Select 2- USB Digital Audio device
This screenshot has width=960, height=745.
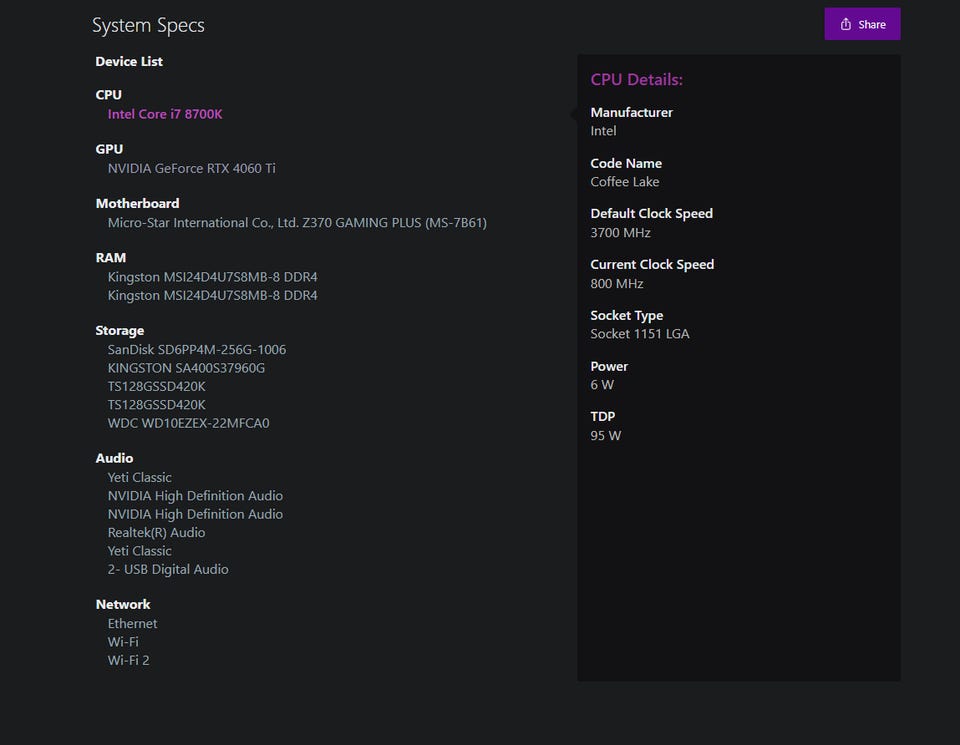point(168,569)
